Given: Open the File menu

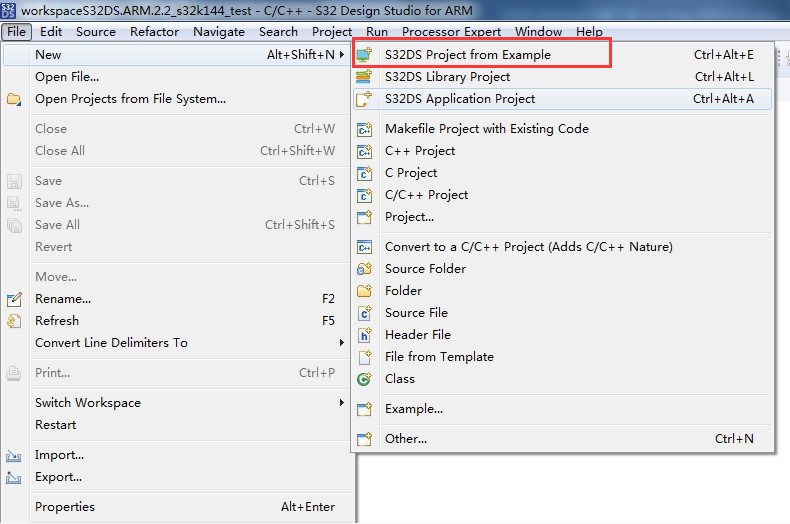Looking at the screenshot, I should (x=16, y=32).
